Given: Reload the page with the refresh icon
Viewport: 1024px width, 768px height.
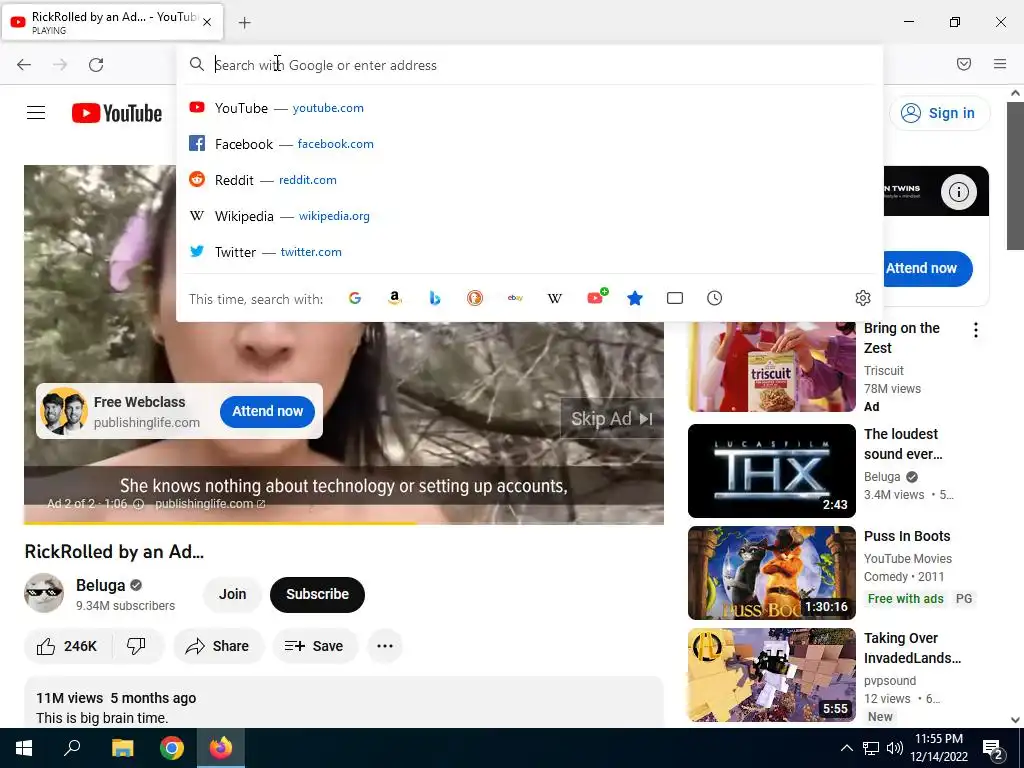Looking at the screenshot, I should (96, 65).
